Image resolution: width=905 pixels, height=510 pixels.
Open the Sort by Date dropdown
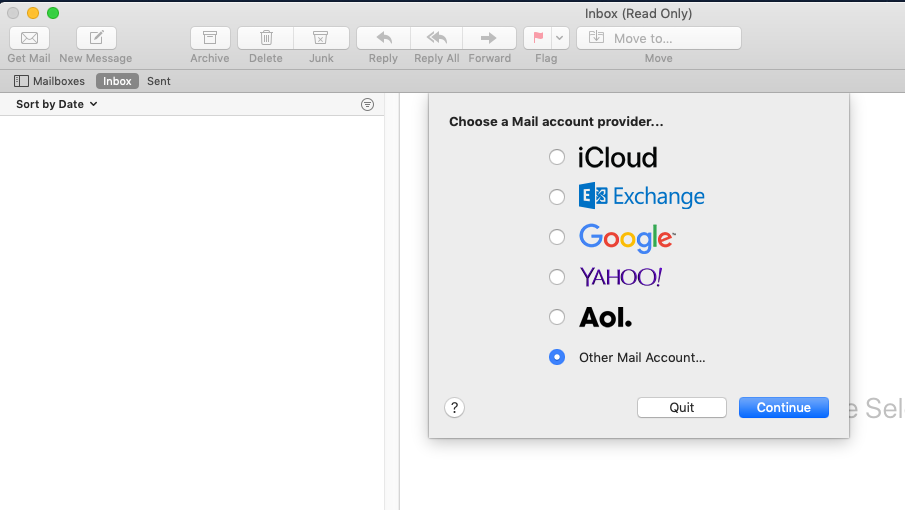(57, 104)
